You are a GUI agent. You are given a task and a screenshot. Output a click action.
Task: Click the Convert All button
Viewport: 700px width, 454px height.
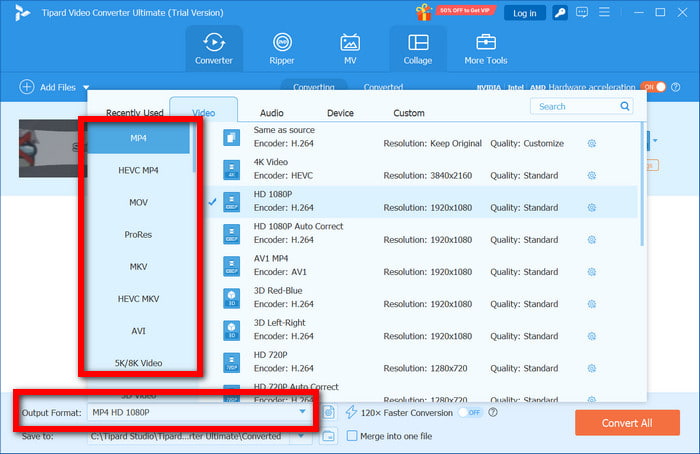pos(627,422)
